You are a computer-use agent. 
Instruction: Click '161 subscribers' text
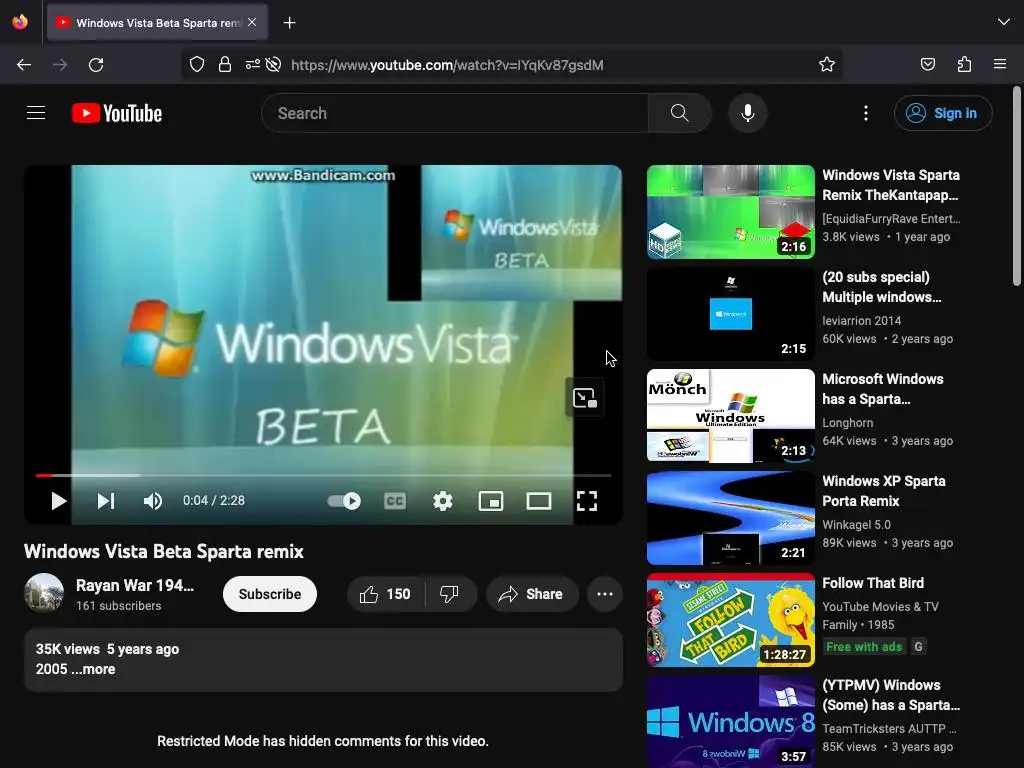[x=118, y=606]
